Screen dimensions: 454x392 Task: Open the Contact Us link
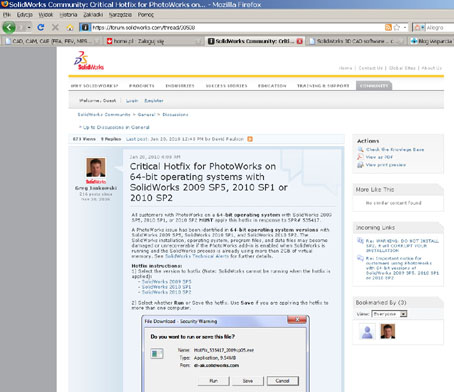coord(371,68)
